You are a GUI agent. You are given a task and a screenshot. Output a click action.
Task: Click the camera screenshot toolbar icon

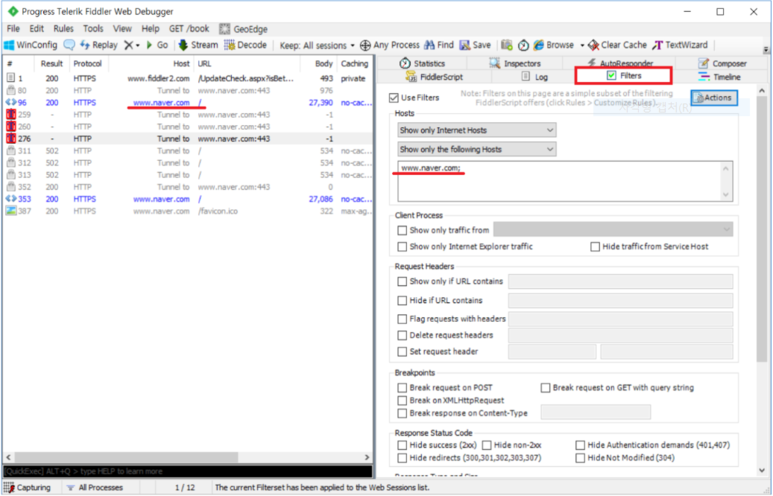[x=507, y=45]
